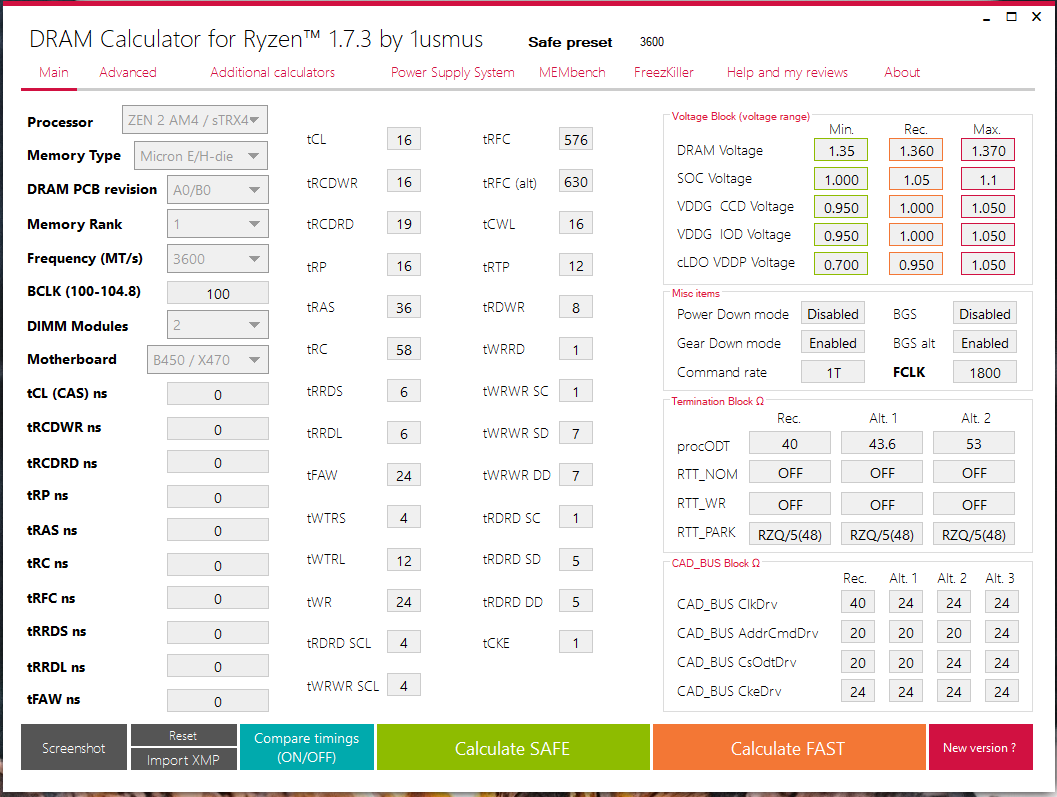Click the tRRDL ns input field

coord(218,666)
